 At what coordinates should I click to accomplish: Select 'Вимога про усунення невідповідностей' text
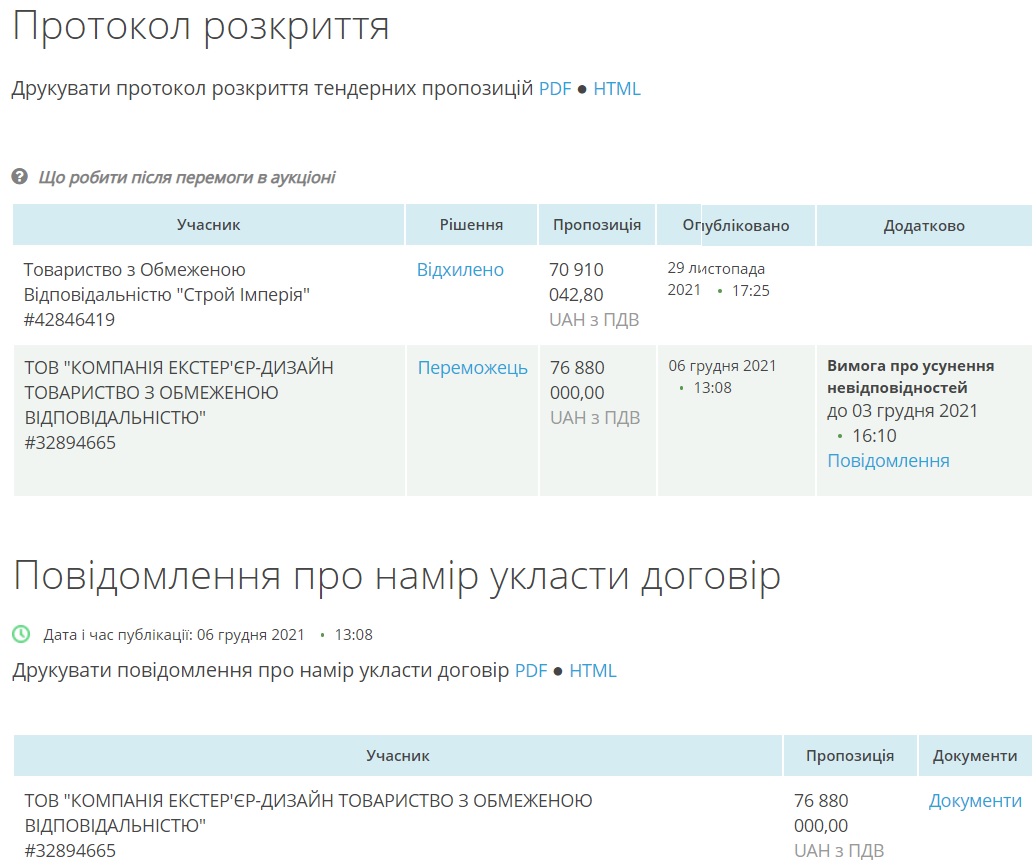click(x=910, y=377)
